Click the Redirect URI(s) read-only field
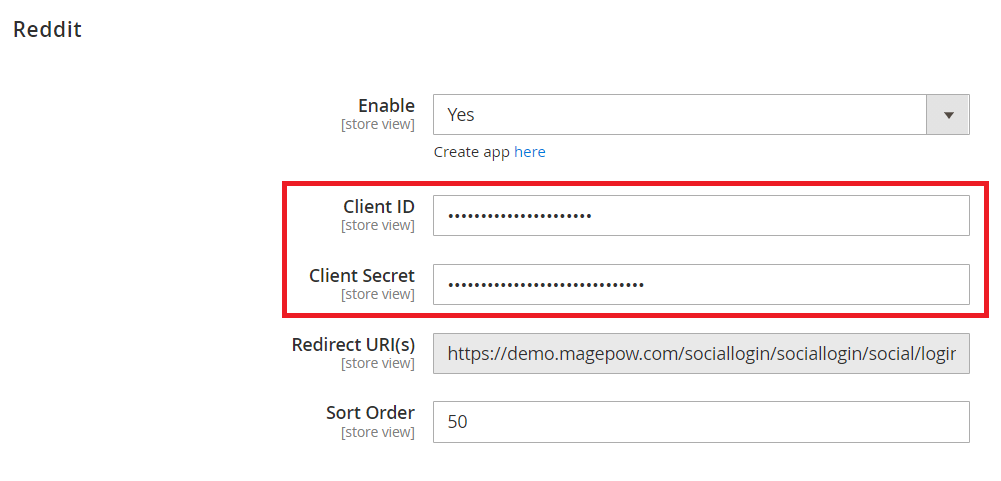The image size is (1001, 481). click(x=700, y=353)
